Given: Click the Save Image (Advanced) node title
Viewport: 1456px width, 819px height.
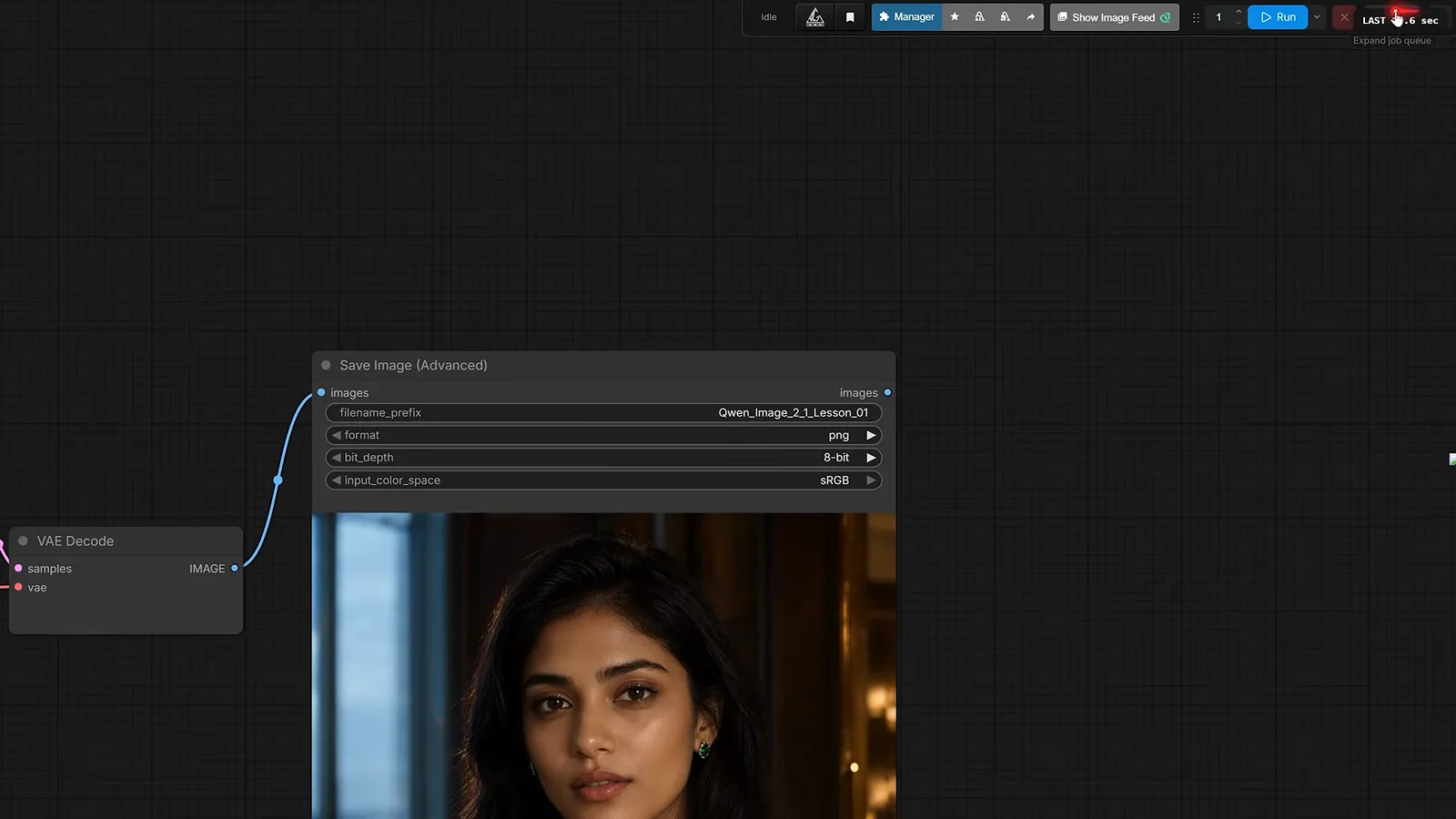Looking at the screenshot, I should click(x=413, y=365).
